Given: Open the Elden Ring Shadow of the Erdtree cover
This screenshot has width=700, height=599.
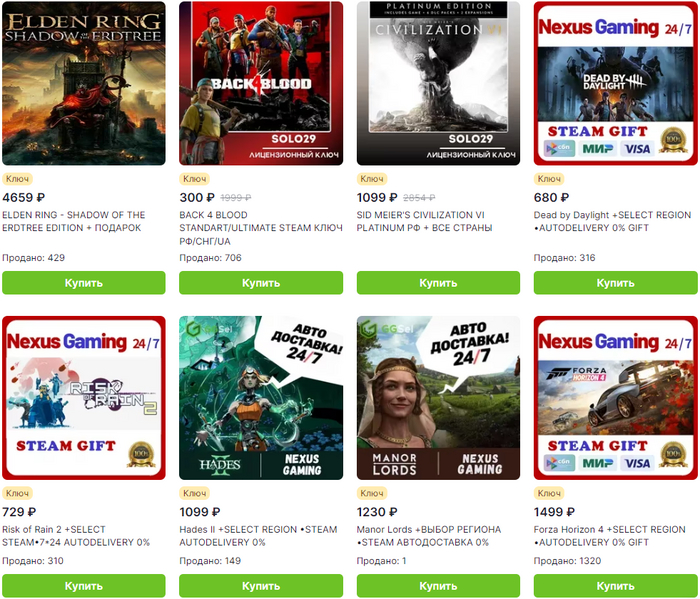Looking at the screenshot, I should coord(83,83).
